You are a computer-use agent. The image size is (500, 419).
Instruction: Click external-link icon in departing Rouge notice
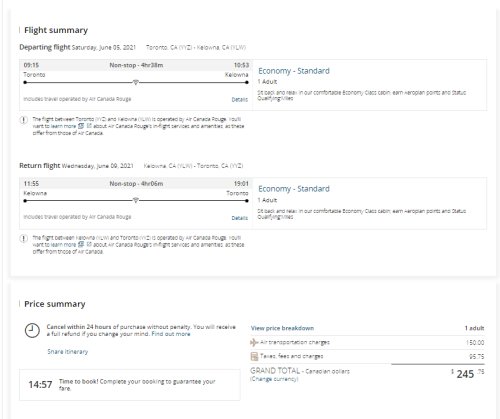[x=89, y=126]
